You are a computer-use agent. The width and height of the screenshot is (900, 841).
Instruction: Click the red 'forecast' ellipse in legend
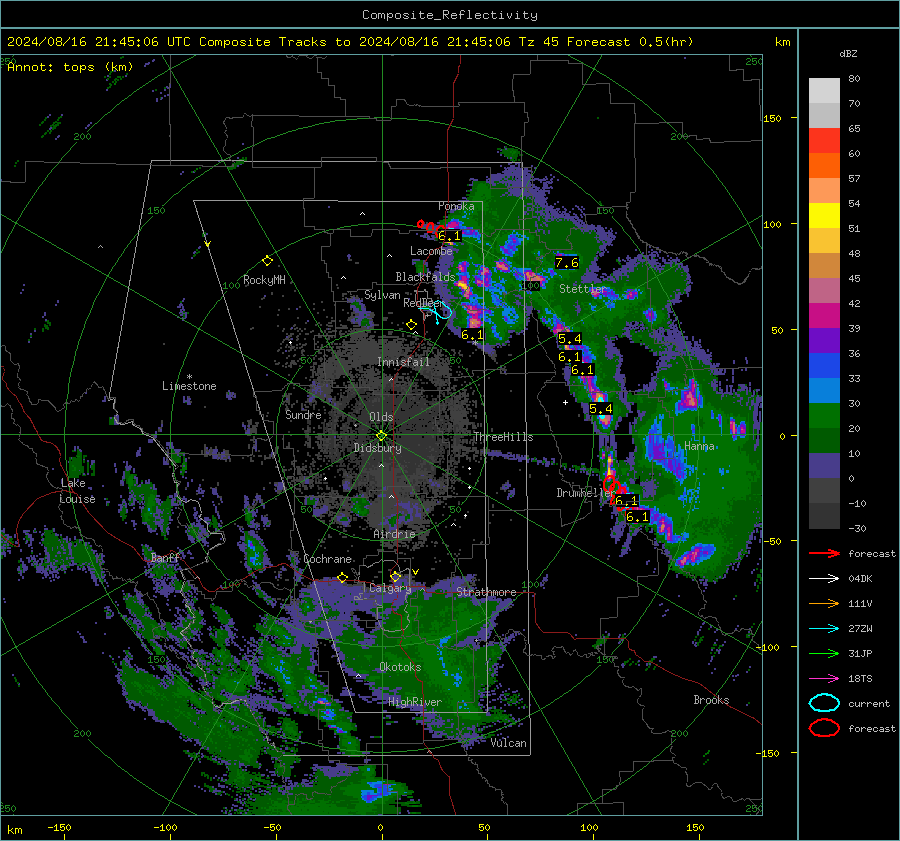[x=824, y=728]
